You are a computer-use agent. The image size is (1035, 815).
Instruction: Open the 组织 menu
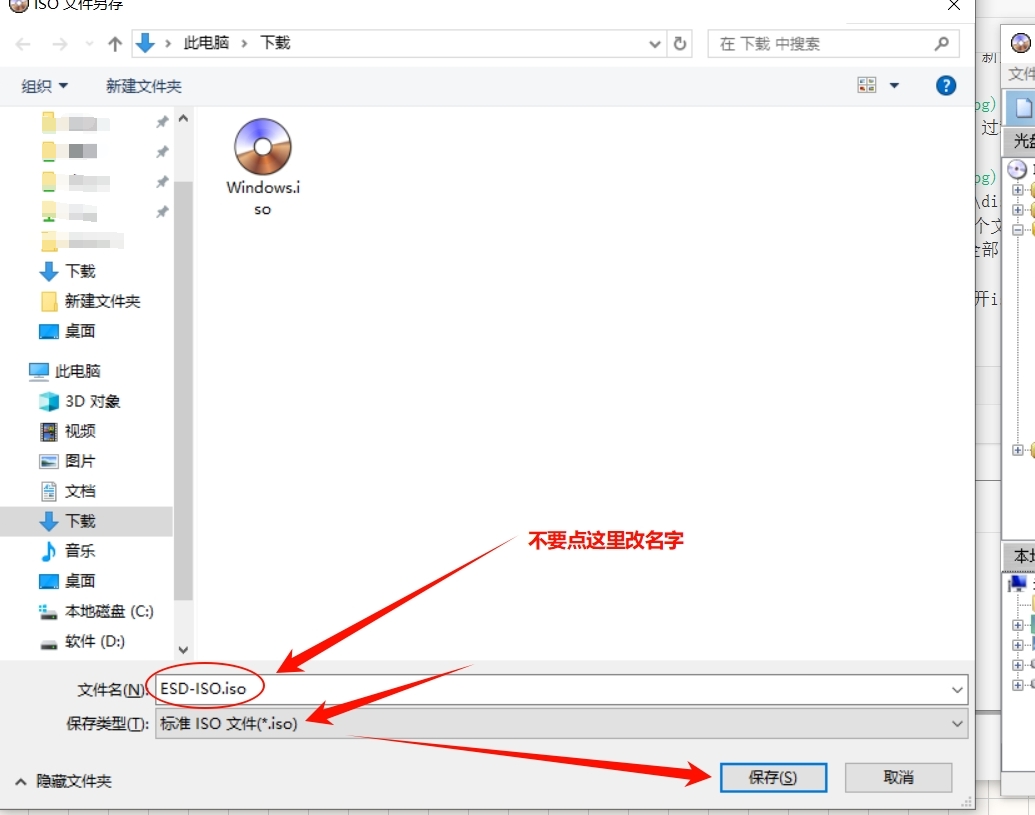(x=45, y=86)
